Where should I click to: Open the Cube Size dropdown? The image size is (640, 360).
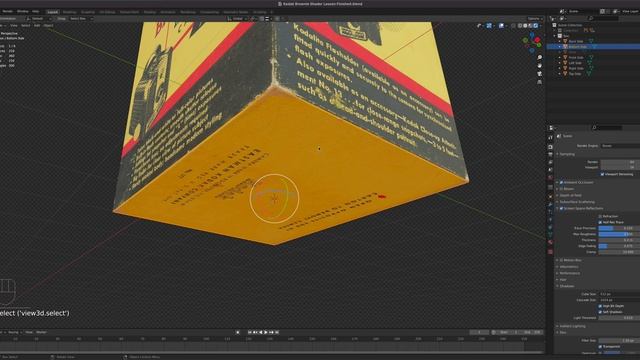click(620, 294)
